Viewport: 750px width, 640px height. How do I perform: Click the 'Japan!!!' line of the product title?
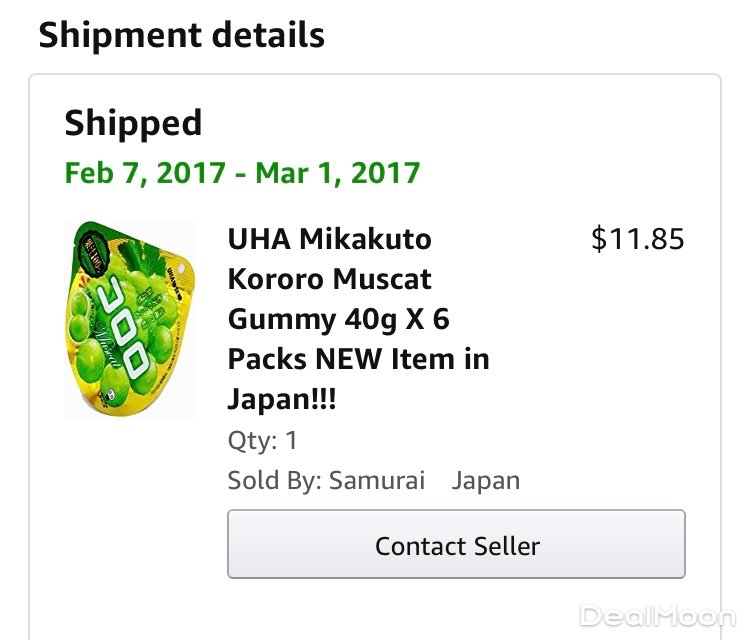282,399
